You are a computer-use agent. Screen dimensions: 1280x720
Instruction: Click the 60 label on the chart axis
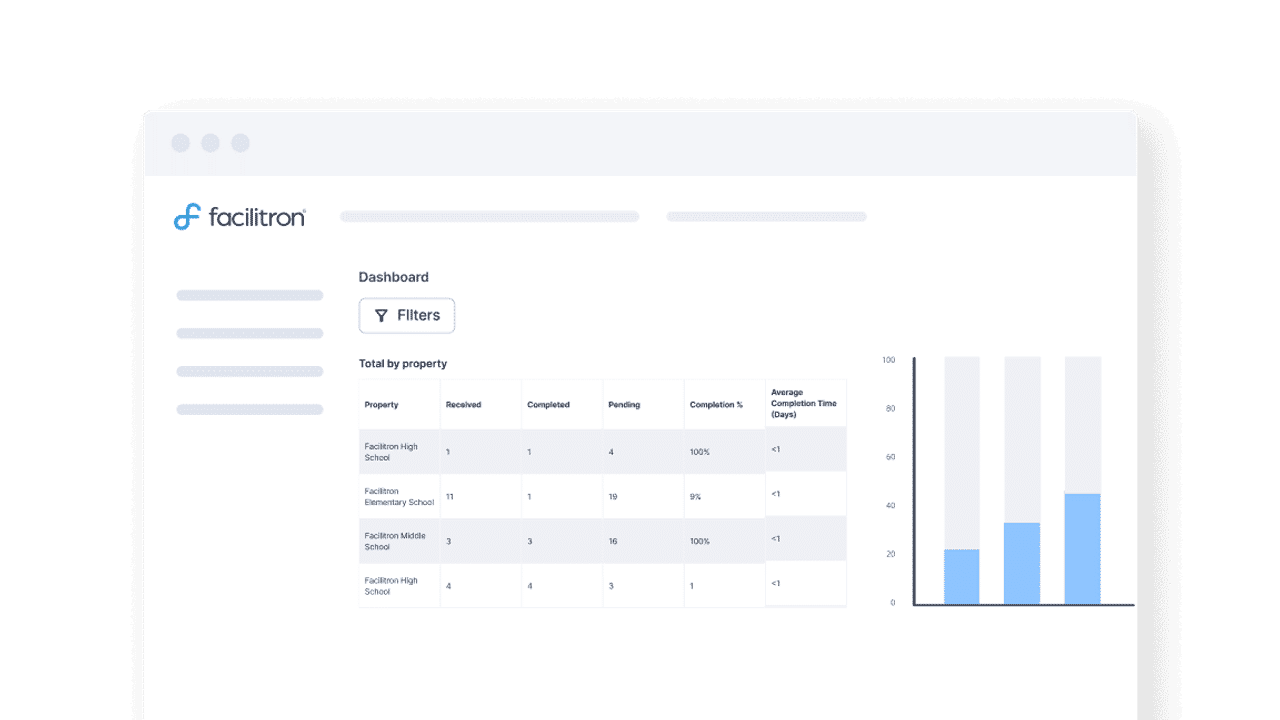click(x=890, y=457)
